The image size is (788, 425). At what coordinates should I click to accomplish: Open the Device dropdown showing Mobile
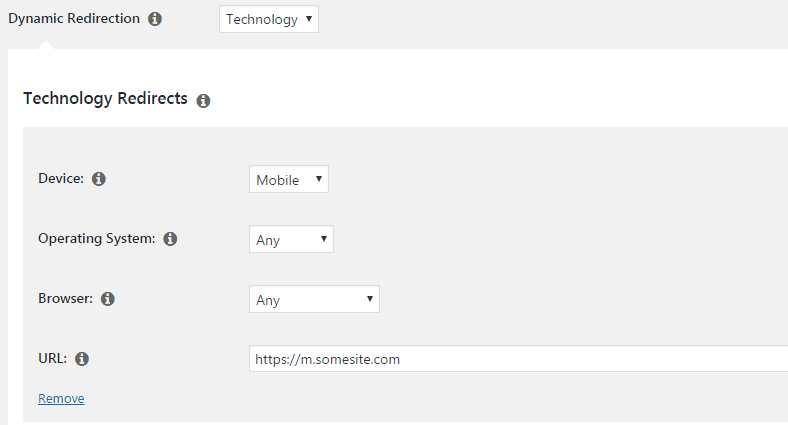tap(288, 180)
